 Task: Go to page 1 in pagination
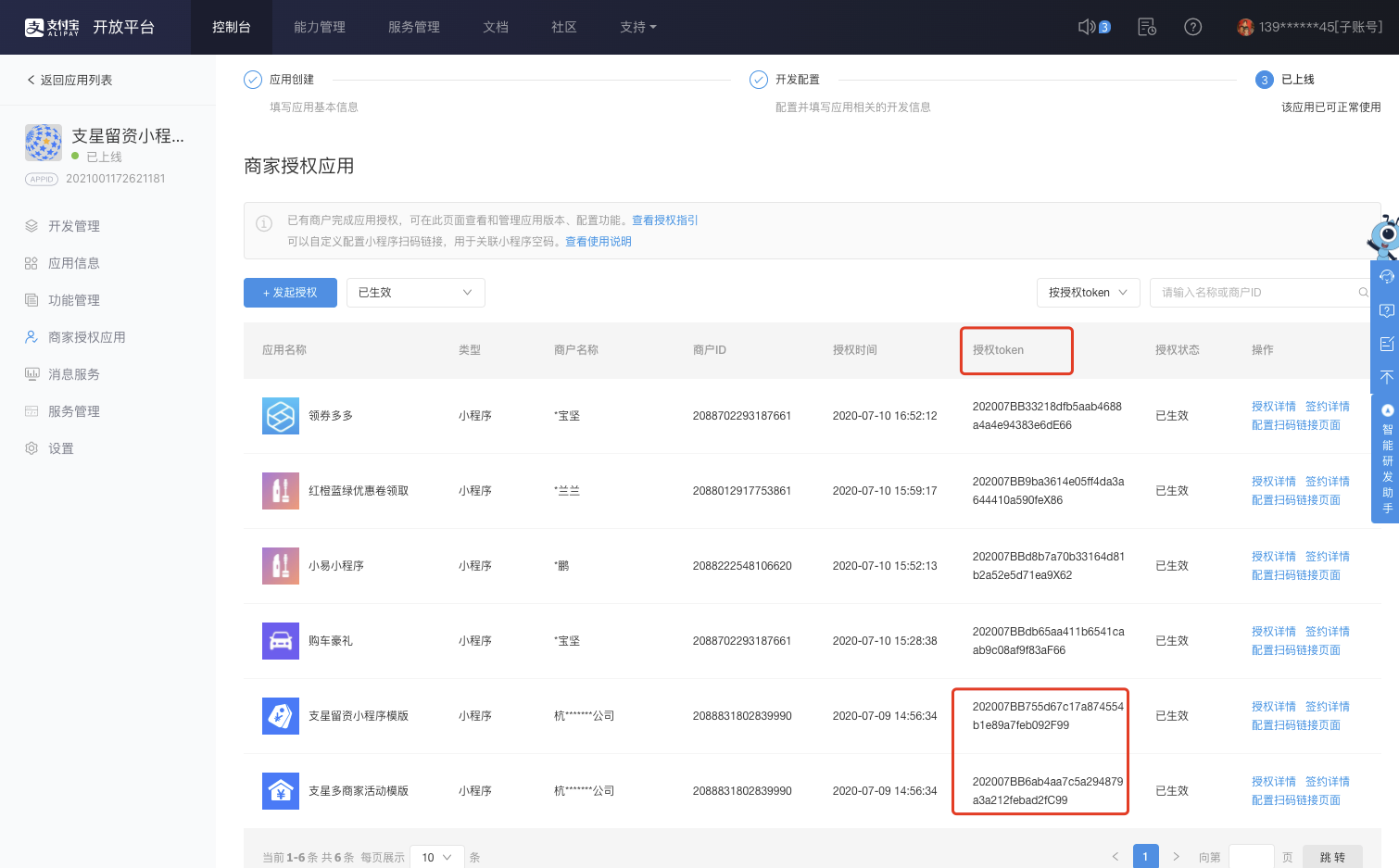pos(1146,857)
